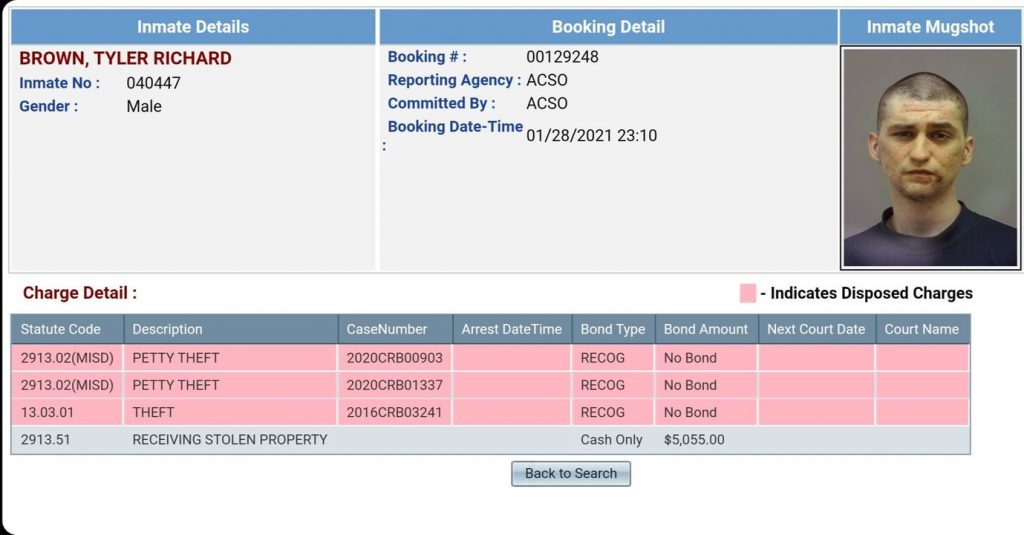Select the 2016CRB03241 theft charge row
Image resolution: width=1024 pixels, height=535 pixels.
490,413
